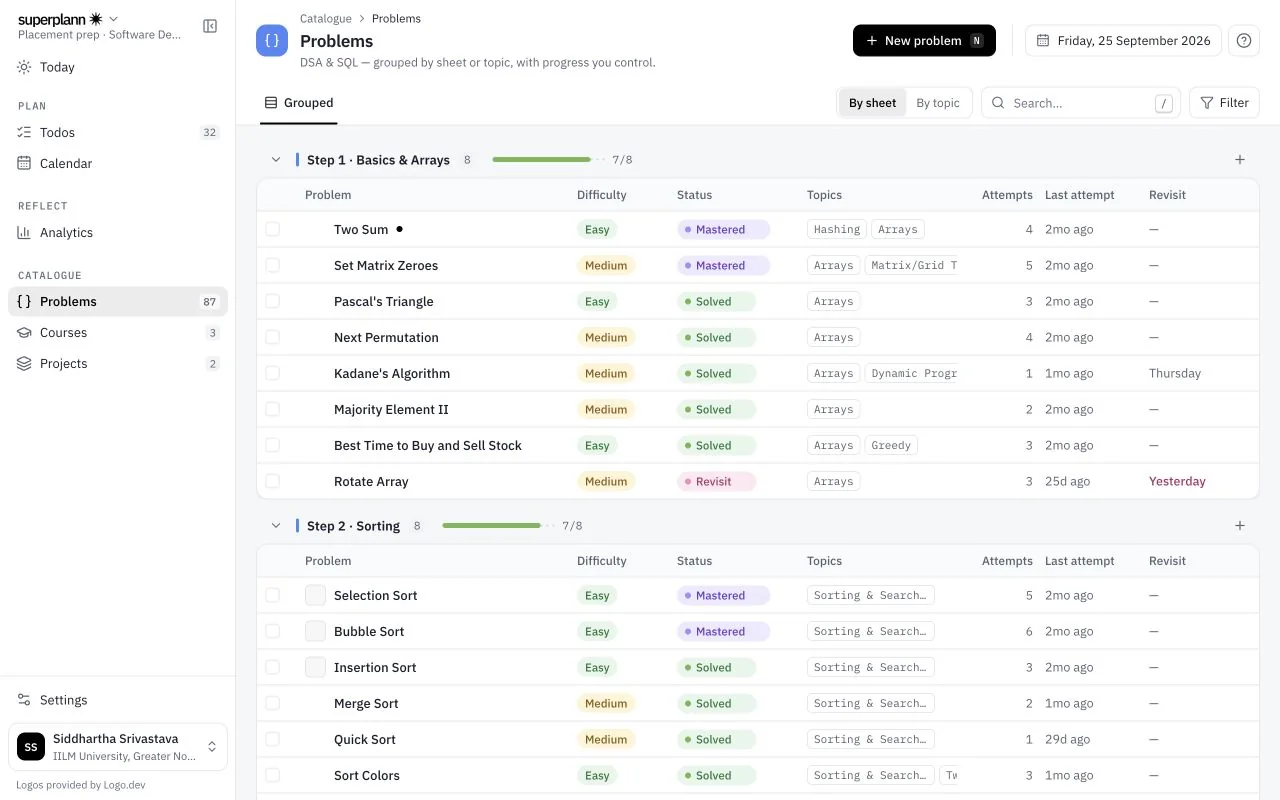Open Courses in sidebar

click(x=118, y=332)
